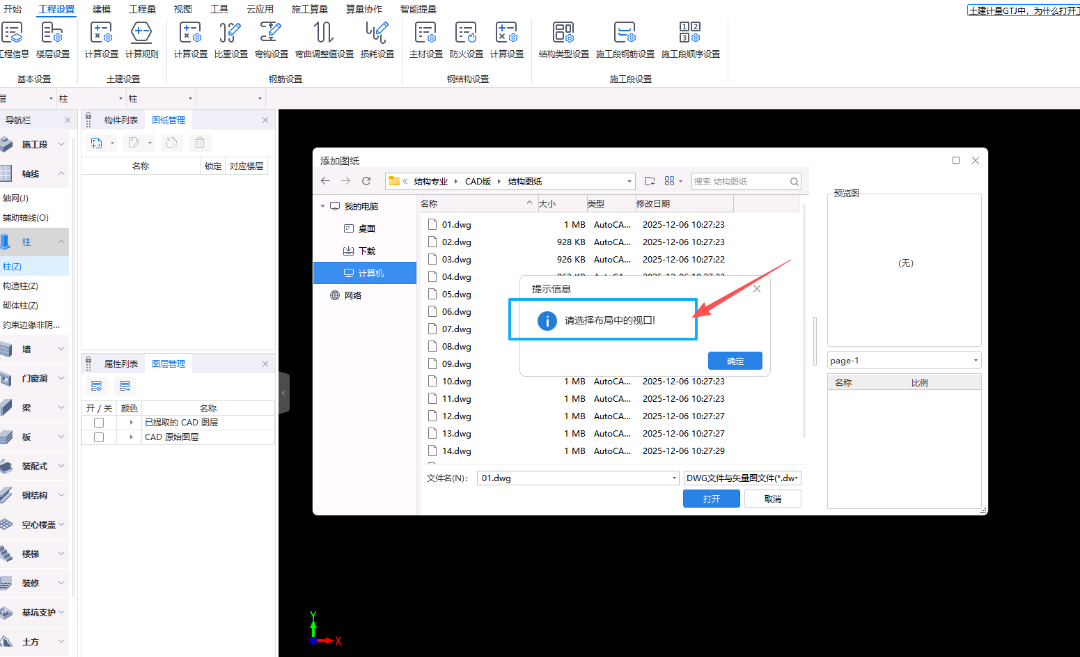Open 弯曲调整值设置 bend adjustment icon
1080x657 pixels.
coord(324,32)
